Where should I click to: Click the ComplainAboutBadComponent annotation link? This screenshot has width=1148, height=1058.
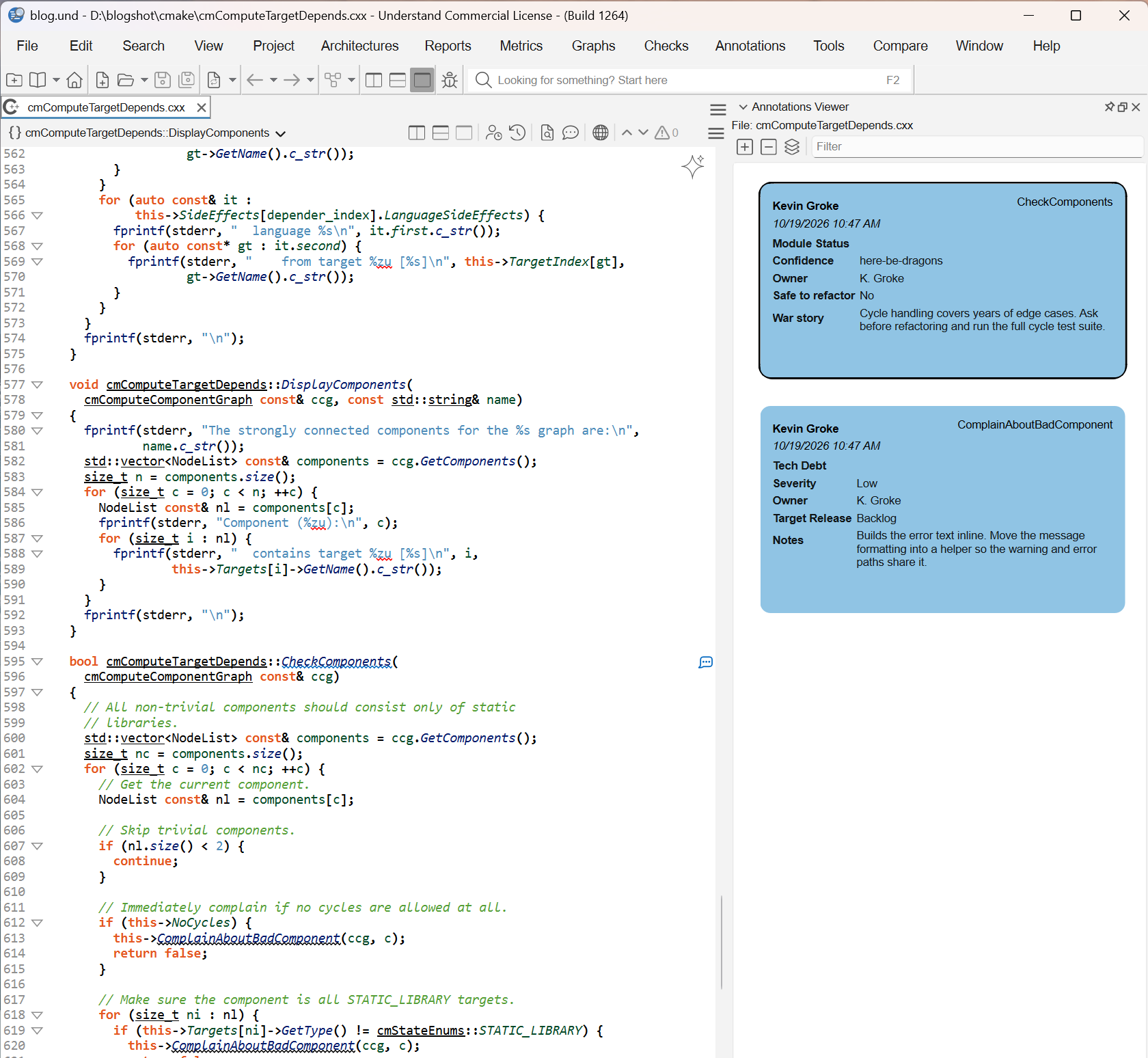(x=1035, y=424)
